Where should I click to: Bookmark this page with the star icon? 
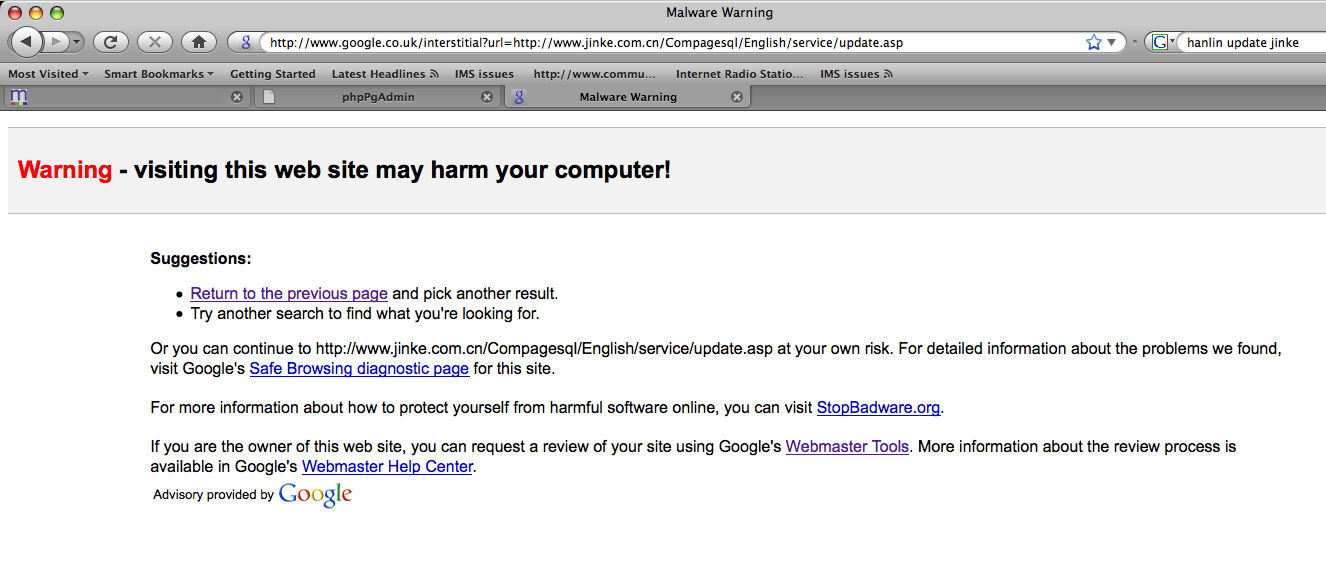coord(1093,42)
